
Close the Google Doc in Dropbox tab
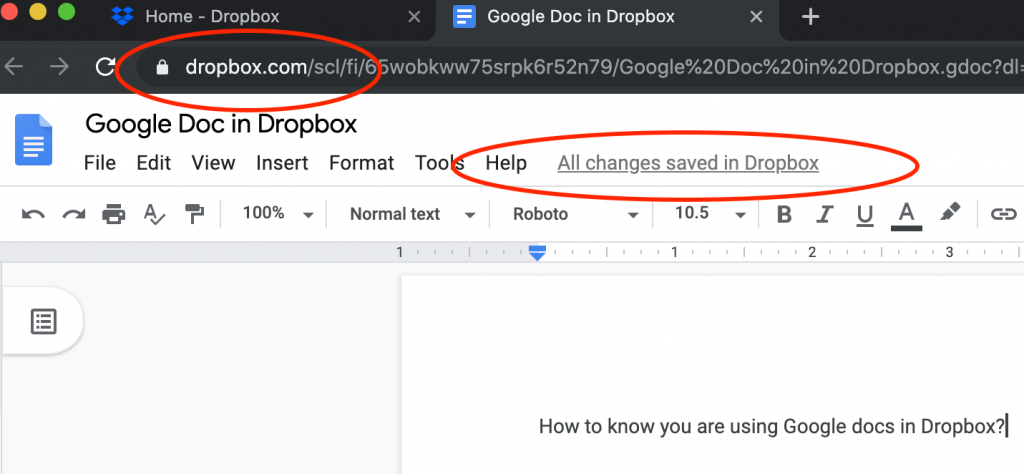click(756, 17)
